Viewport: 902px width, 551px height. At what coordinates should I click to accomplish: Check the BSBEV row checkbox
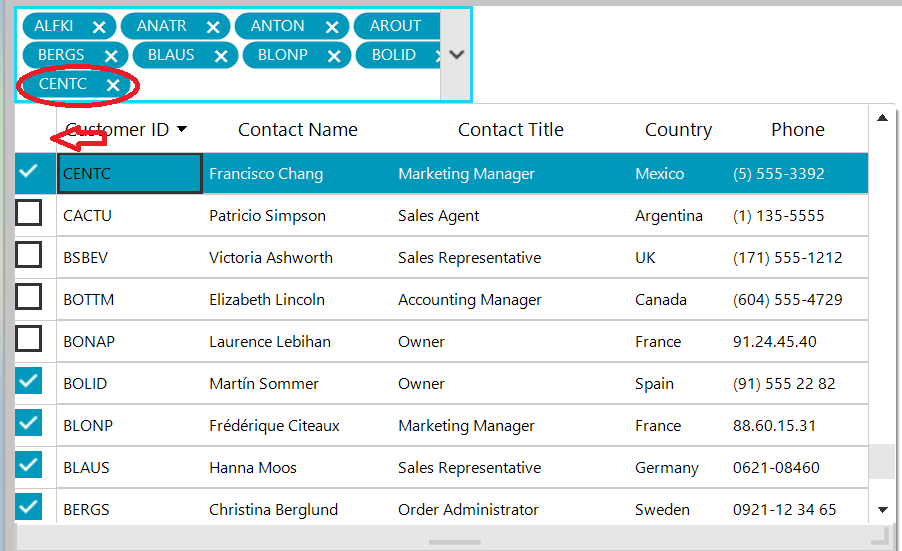pyautogui.click(x=29, y=255)
